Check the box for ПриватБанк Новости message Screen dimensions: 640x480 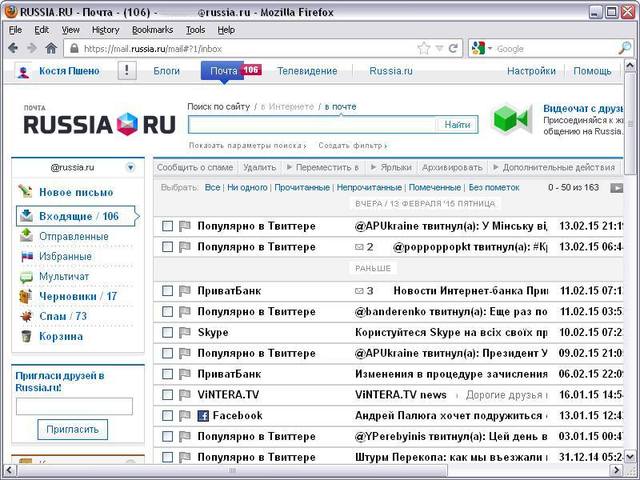168,291
